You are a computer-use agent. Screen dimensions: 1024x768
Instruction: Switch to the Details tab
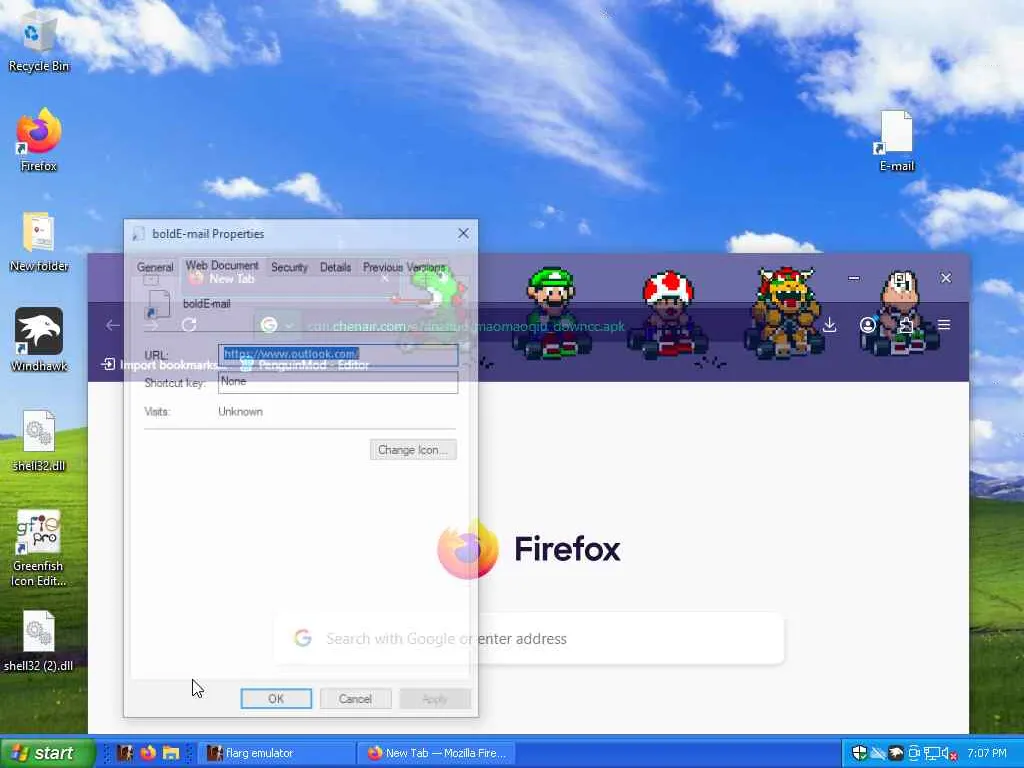[336, 267]
